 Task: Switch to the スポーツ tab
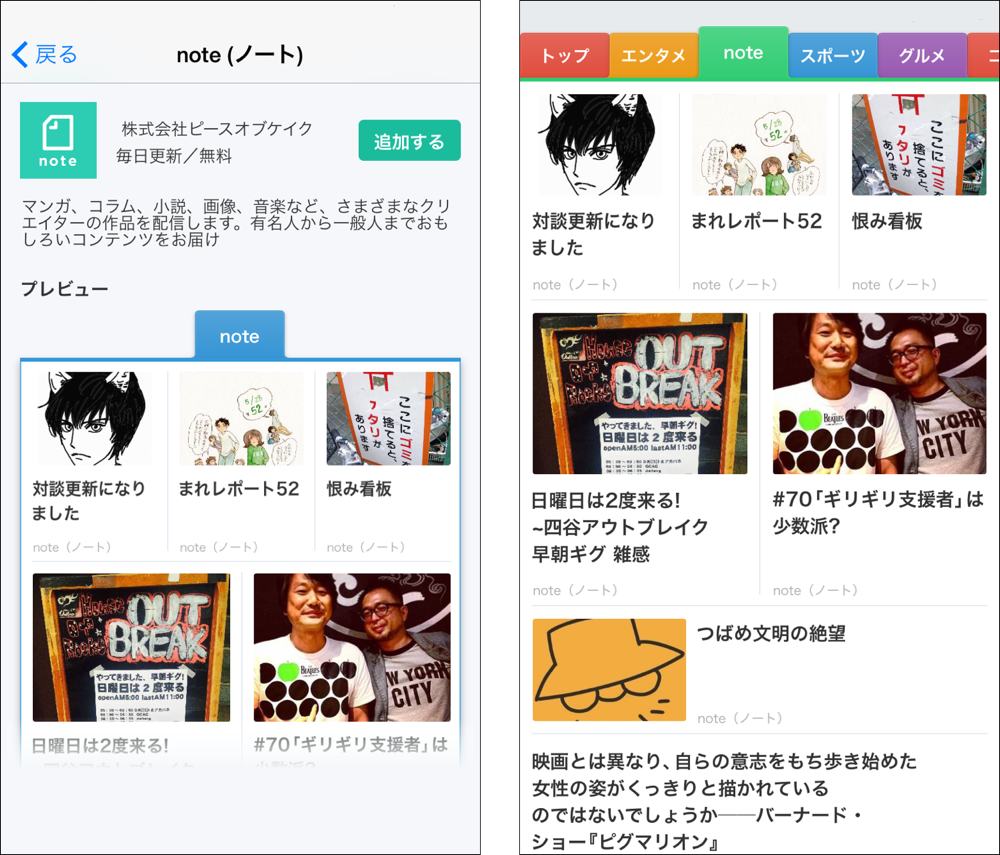coord(833,55)
